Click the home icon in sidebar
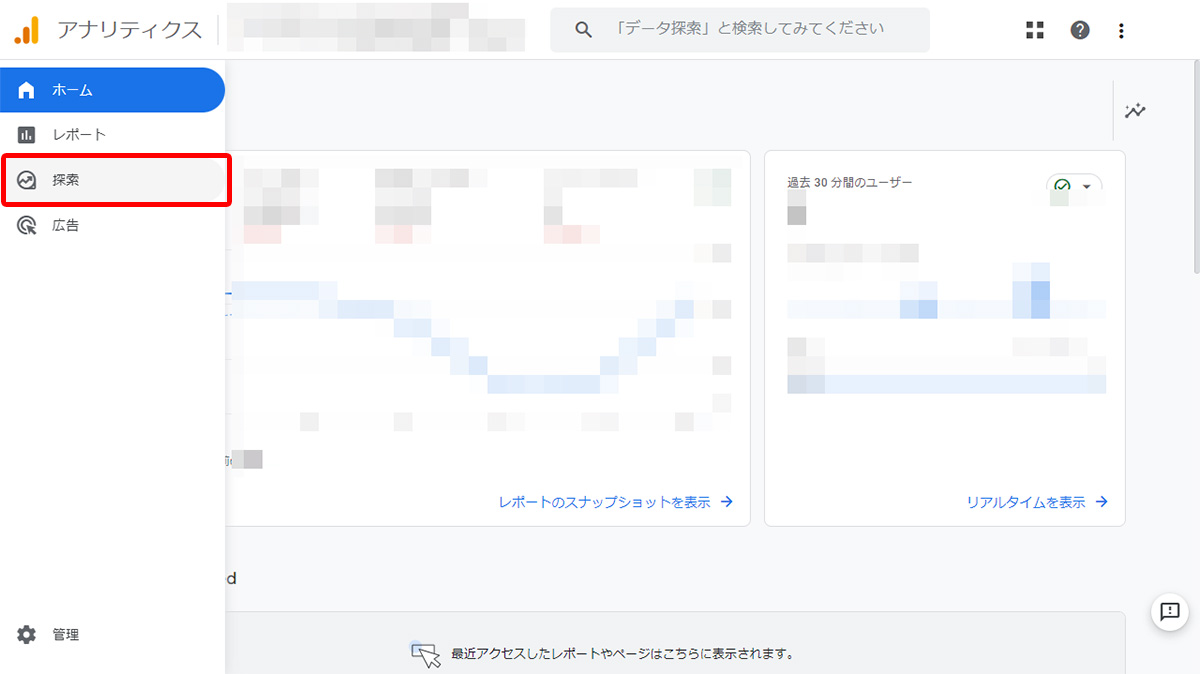The image size is (1200, 674). coord(27,90)
